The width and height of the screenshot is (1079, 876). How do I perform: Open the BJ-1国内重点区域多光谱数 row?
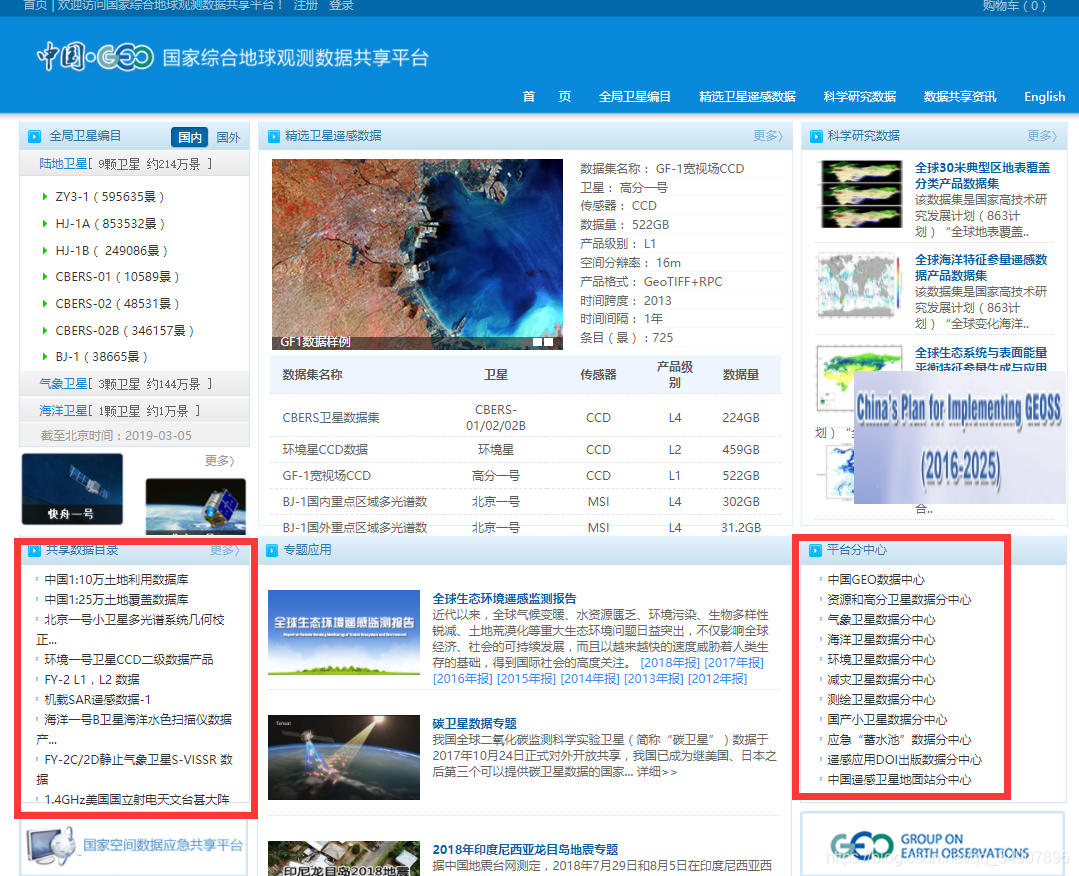point(525,502)
